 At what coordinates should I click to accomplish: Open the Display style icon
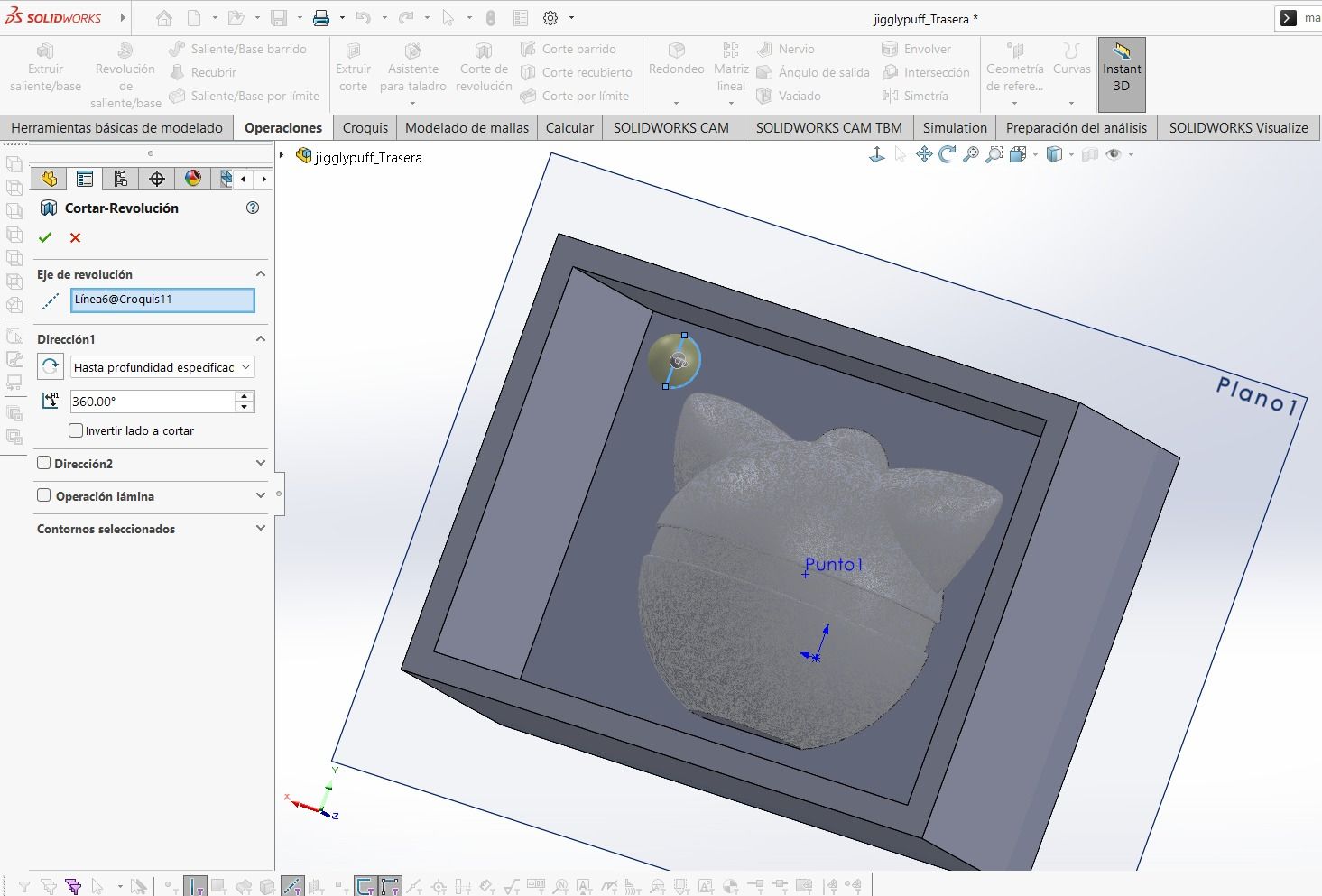pyautogui.click(x=1054, y=155)
